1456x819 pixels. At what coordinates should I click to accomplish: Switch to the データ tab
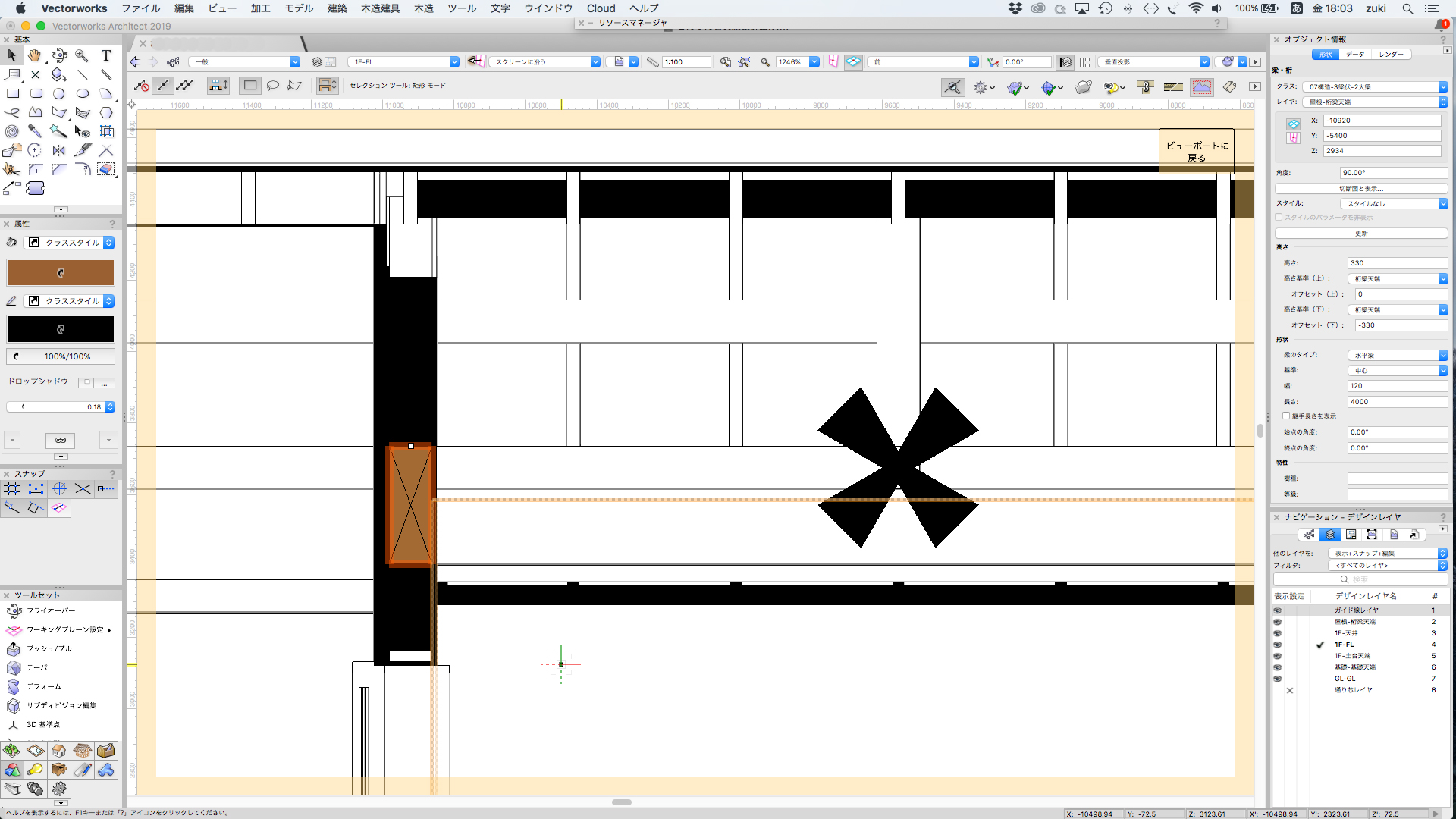(1355, 55)
